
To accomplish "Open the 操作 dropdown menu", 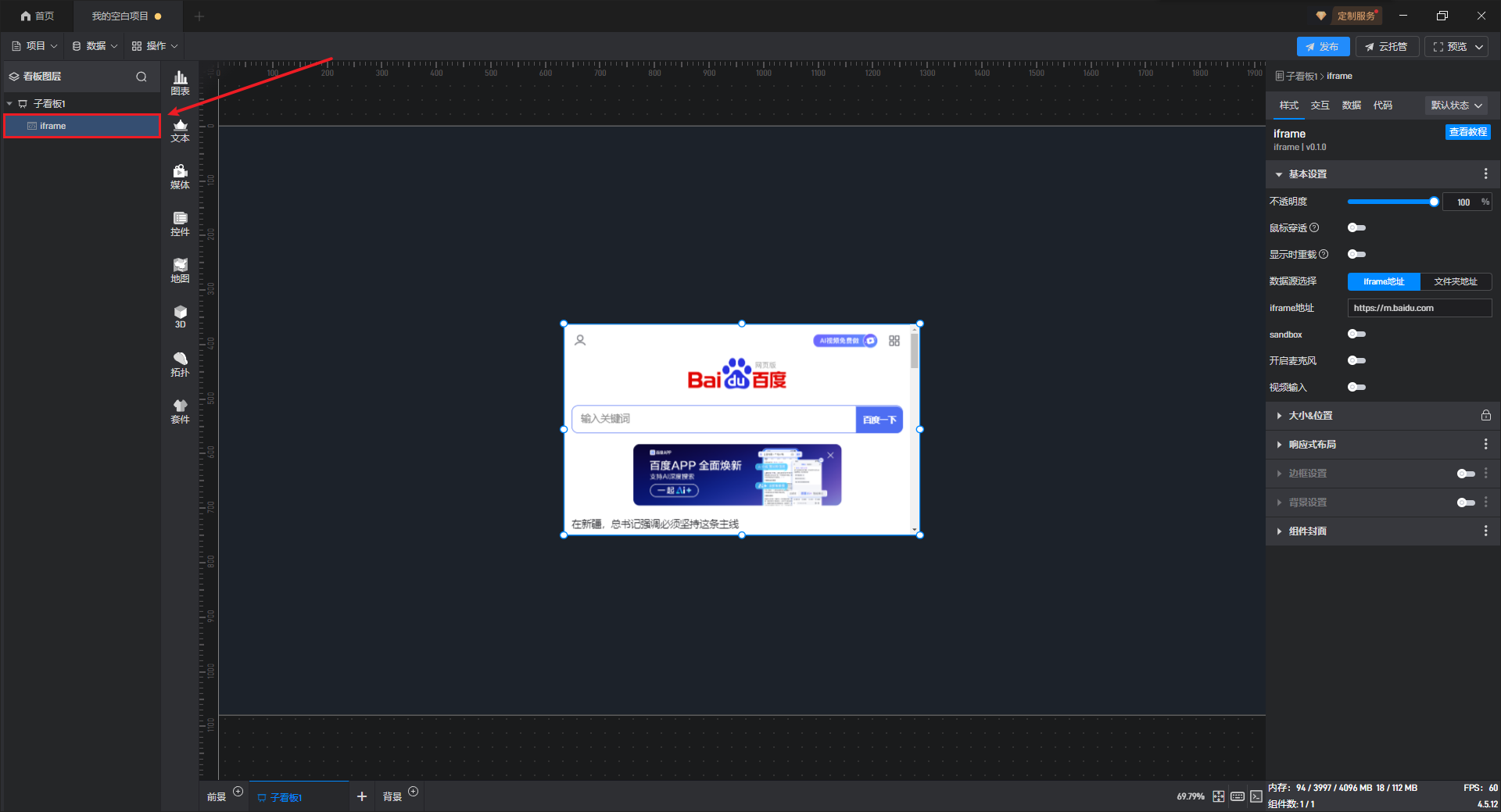I will (155, 46).
